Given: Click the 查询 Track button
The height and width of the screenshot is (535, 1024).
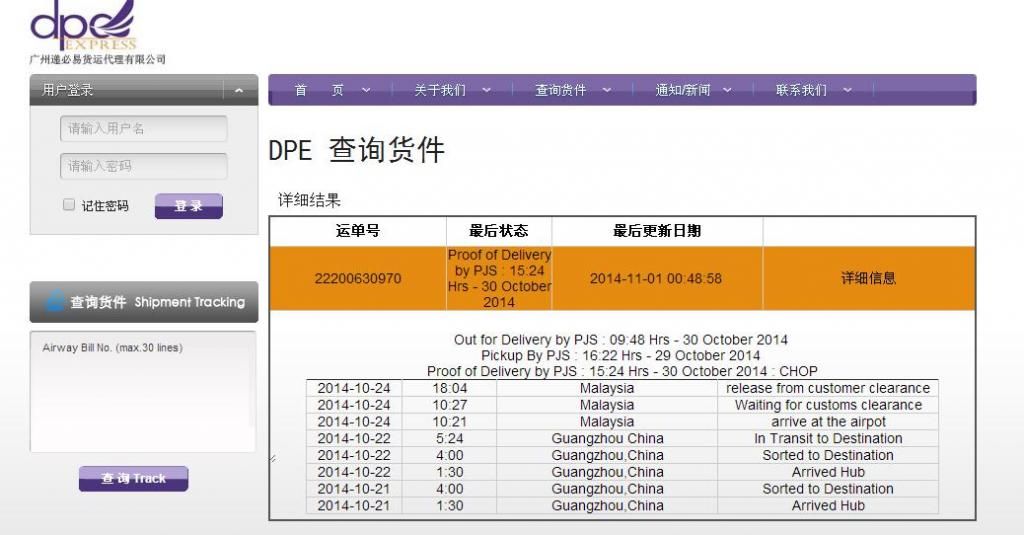Looking at the screenshot, I should pos(133,479).
